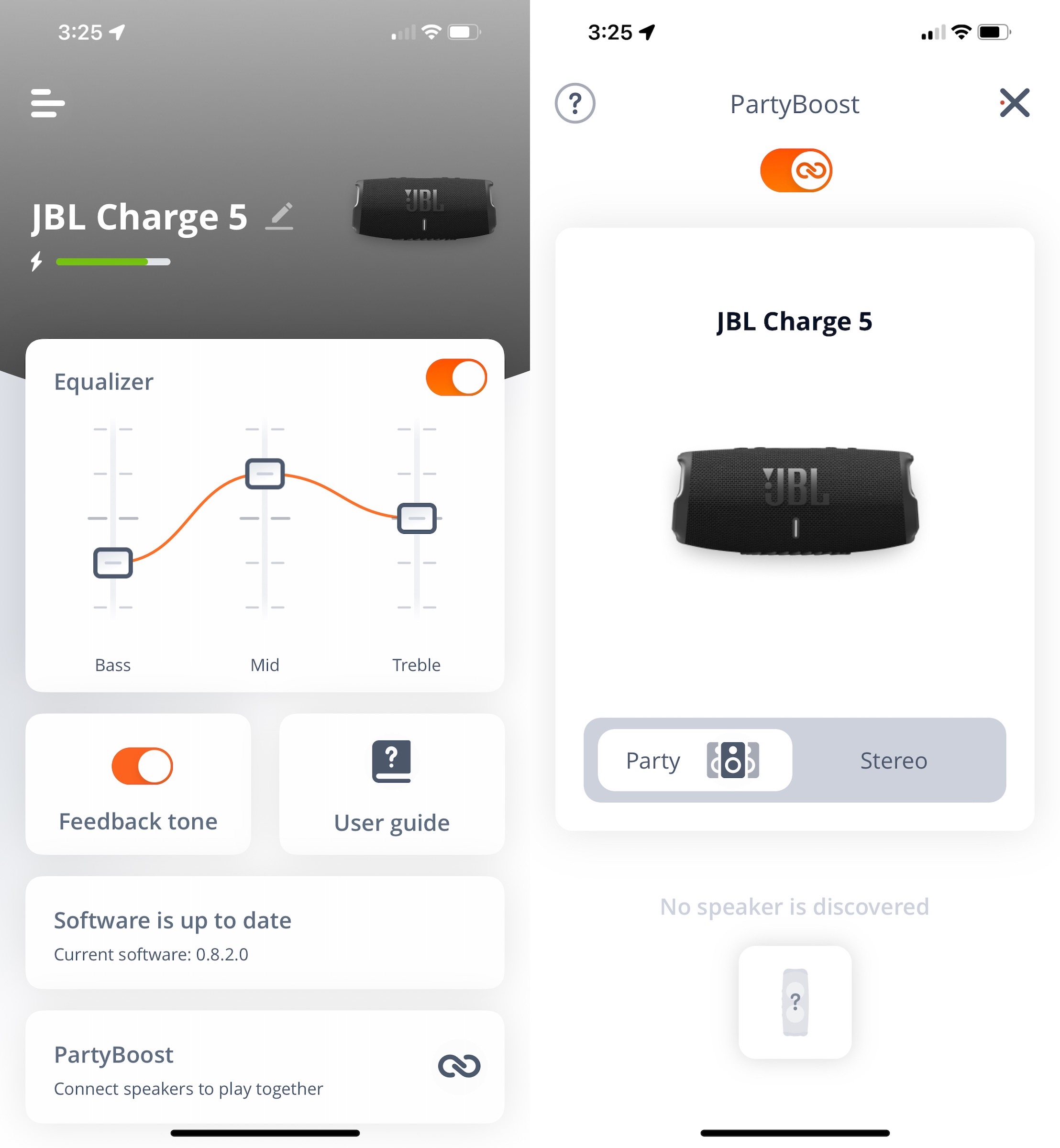The image size is (1060, 1148).
Task: Click the undiscovered speaker placeholder thumbnail
Action: pos(795,999)
